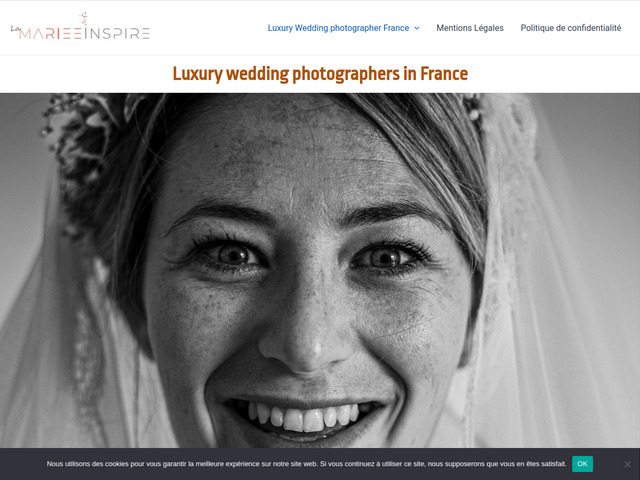Click the word photographers in the orange heading

346,75
